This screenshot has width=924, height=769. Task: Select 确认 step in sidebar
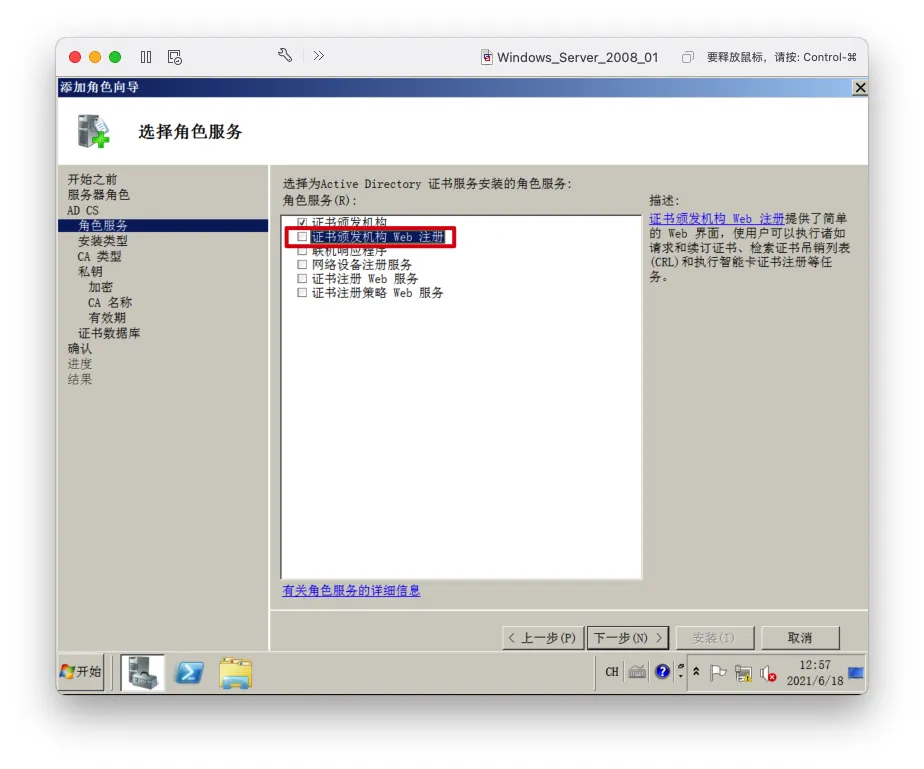(80, 348)
